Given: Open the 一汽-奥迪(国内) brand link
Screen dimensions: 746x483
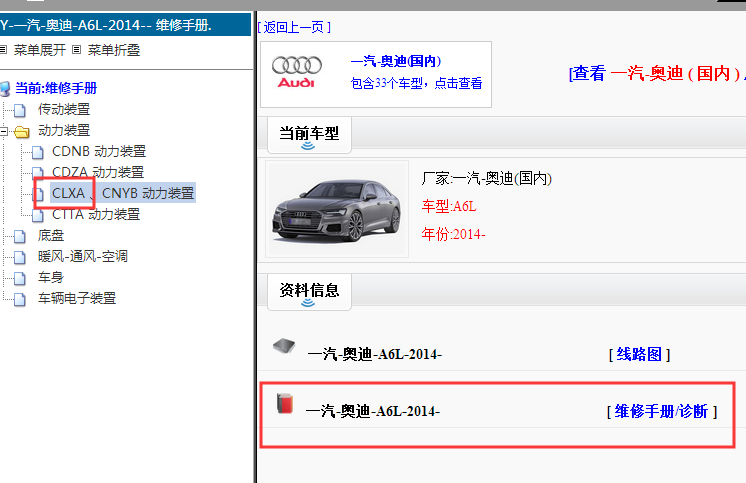Looking at the screenshot, I should [396, 61].
